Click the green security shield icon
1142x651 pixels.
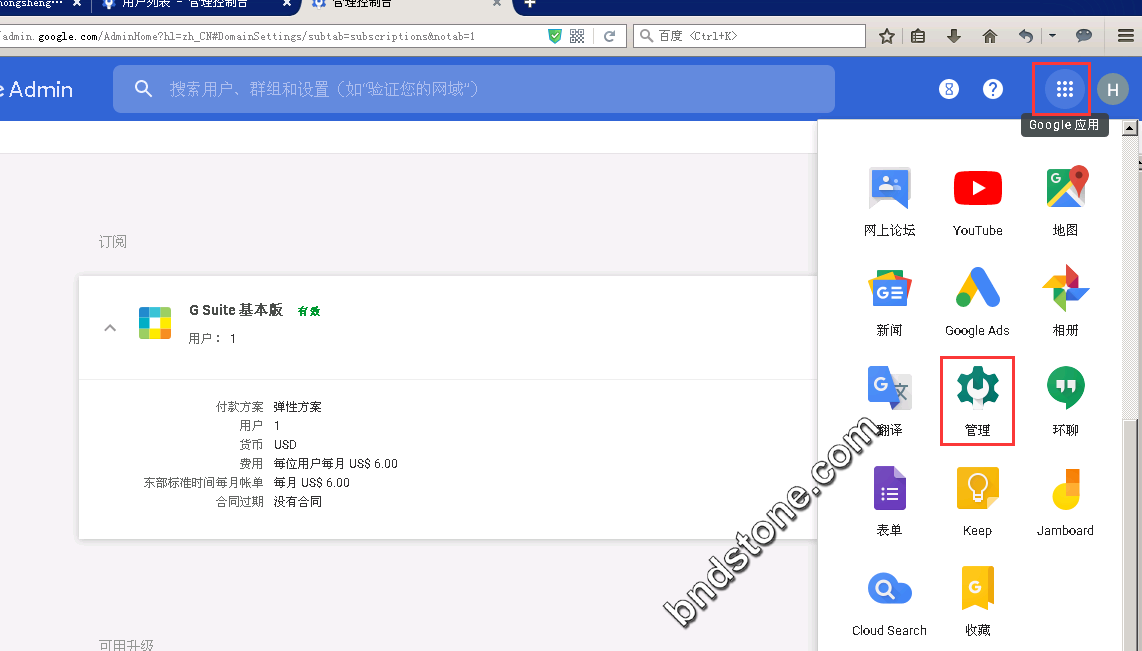pyautogui.click(x=555, y=36)
